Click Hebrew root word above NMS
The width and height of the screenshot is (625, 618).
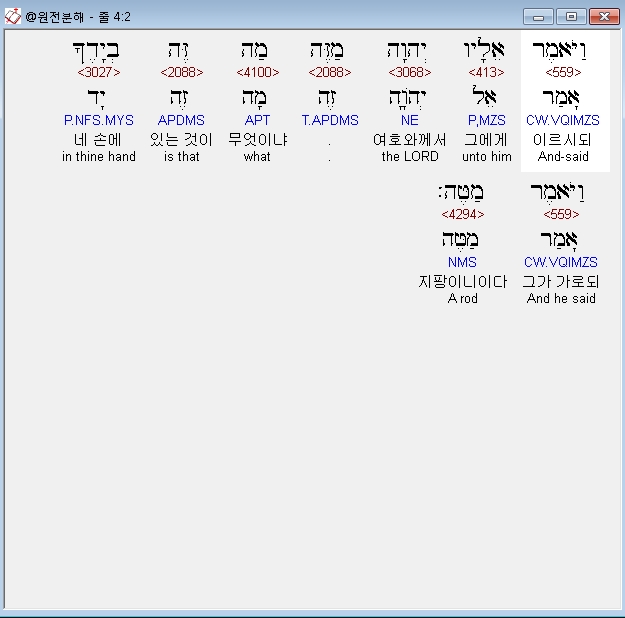[x=461, y=240]
